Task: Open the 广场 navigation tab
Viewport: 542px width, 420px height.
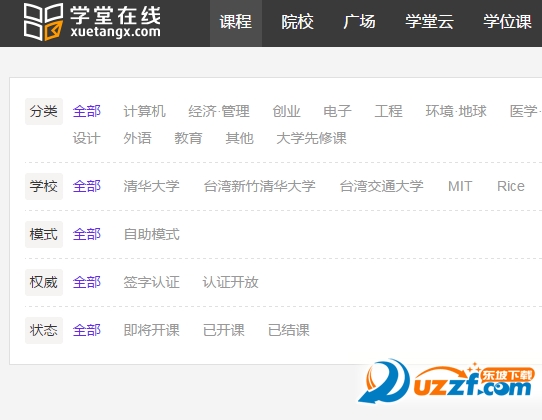Action: [x=359, y=22]
